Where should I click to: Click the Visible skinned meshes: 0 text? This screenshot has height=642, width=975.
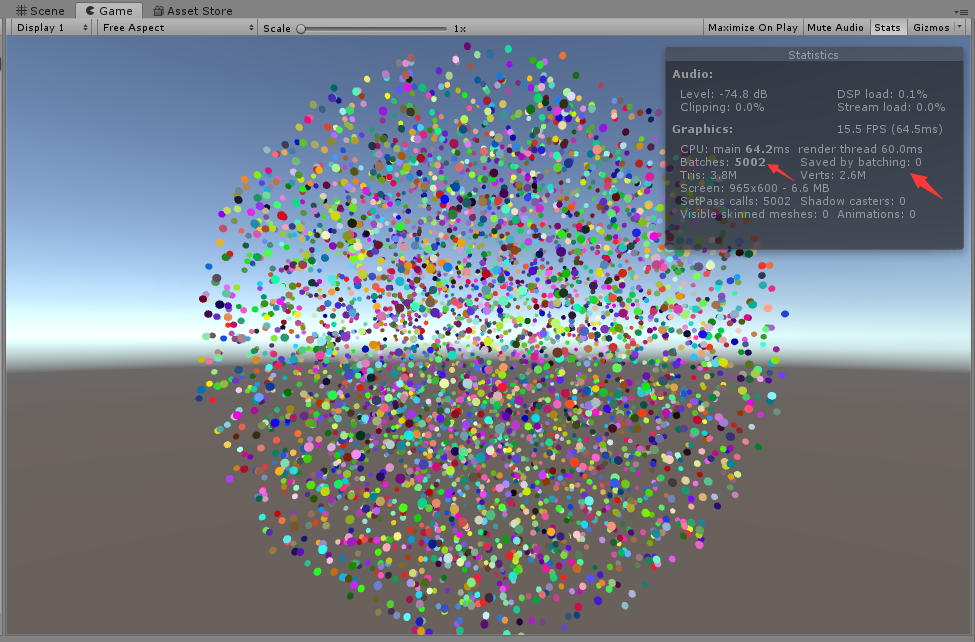click(754, 214)
